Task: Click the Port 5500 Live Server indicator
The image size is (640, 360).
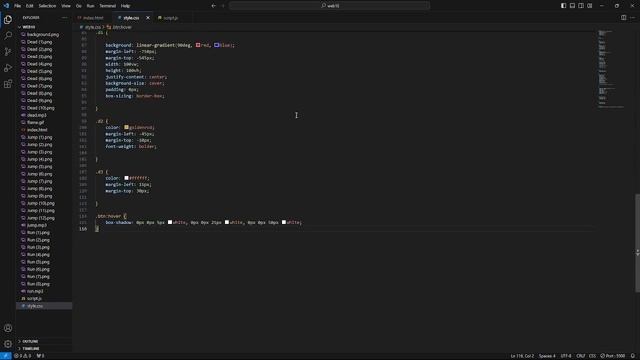Action: pyautogui.click(x=613, y=356)
